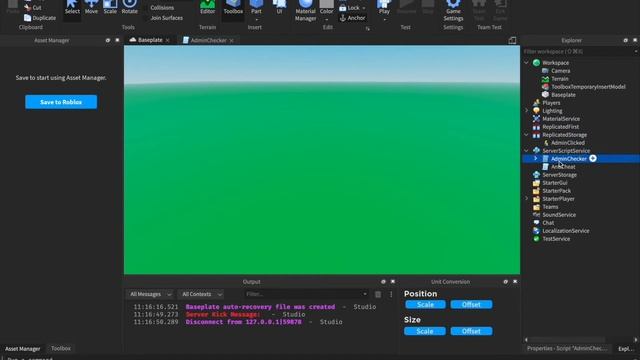Open Game Settings
Image resolution: width=640 pixels, height=360 pixels.
click(453, 11)
